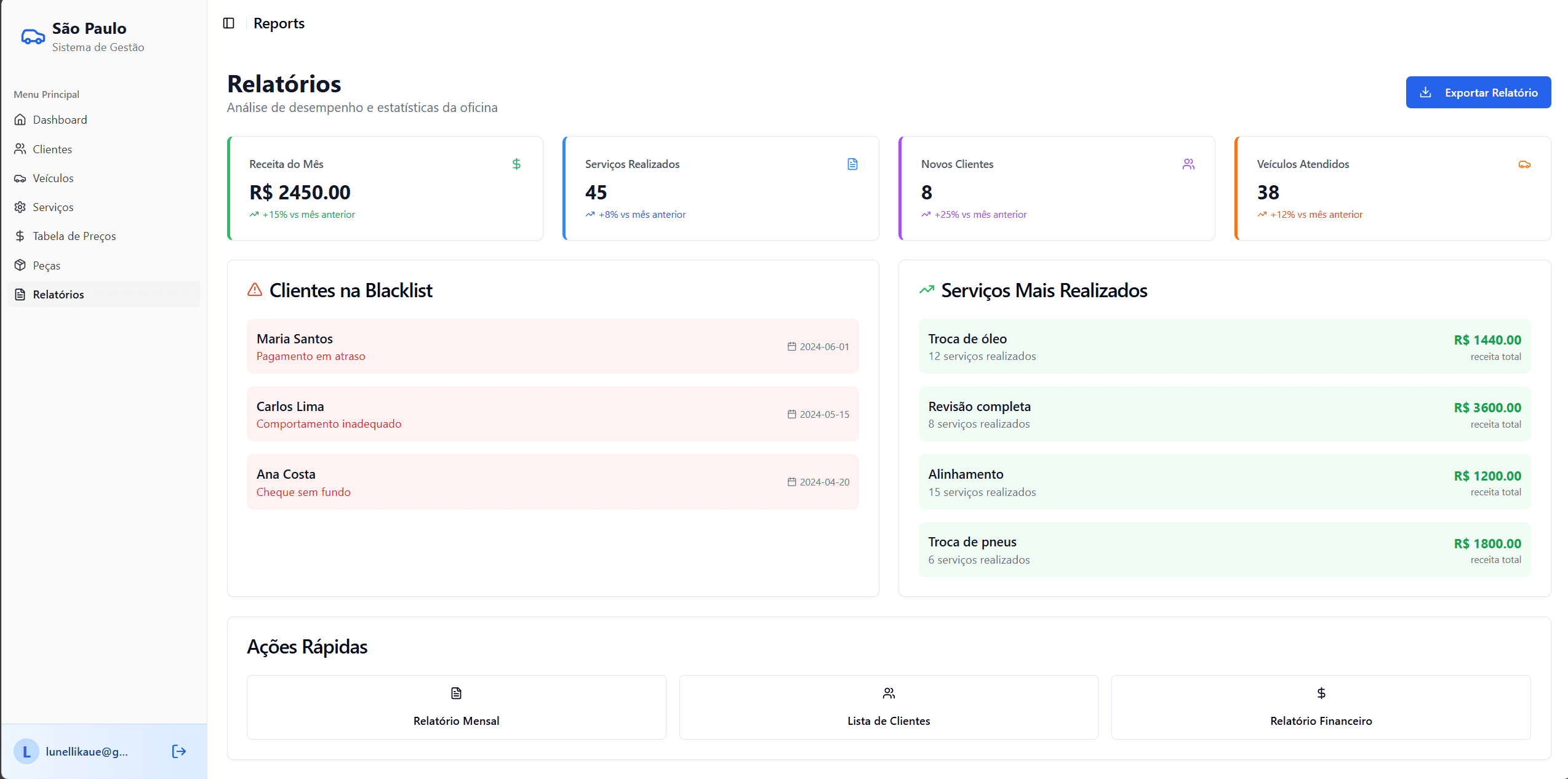The image size is (1568, 779).
Task: Click Relatório Financeiro quick action
Action: click(x=1321, y=707)
